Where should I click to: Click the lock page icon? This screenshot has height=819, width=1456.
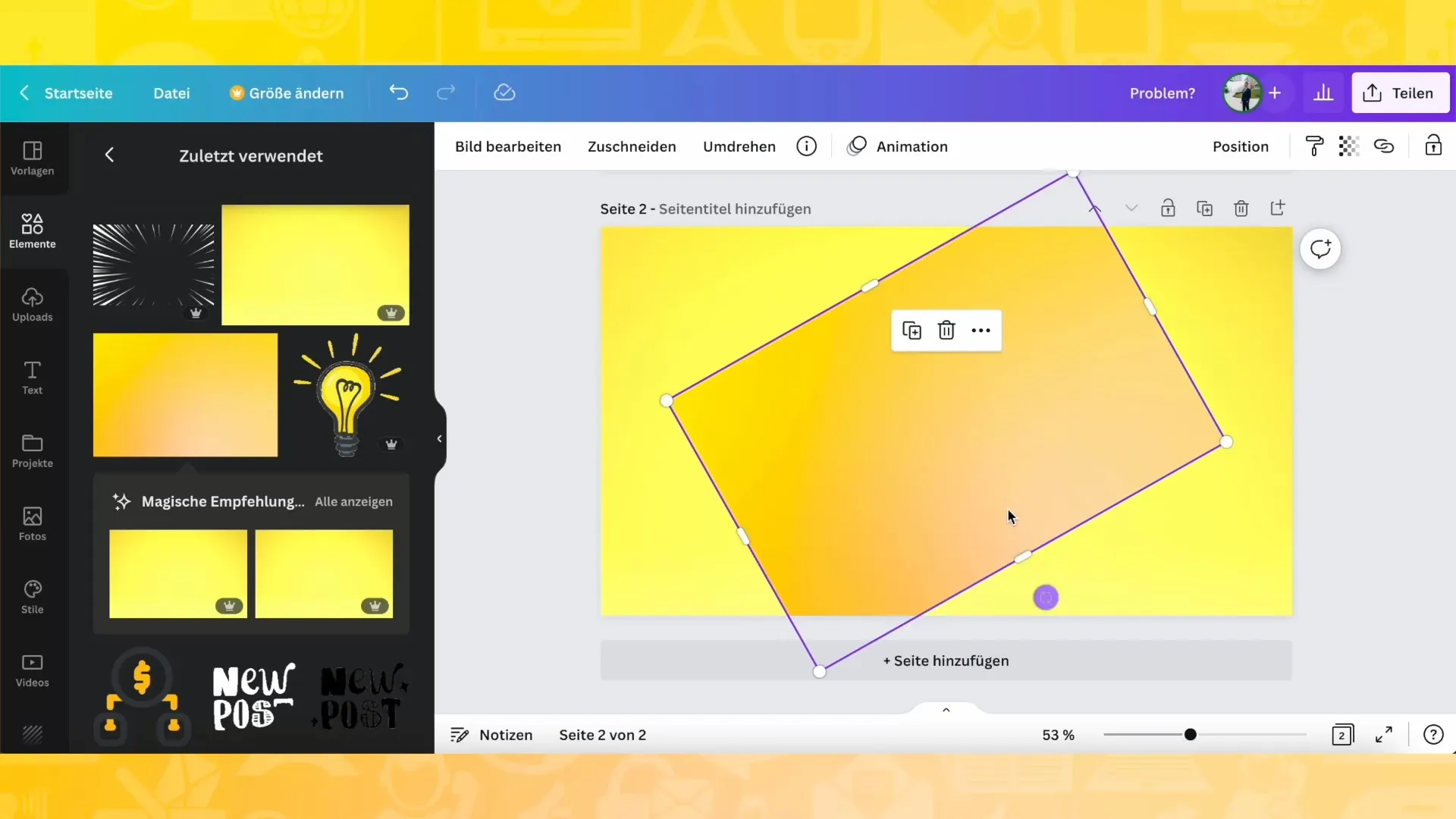(1168, 208)
